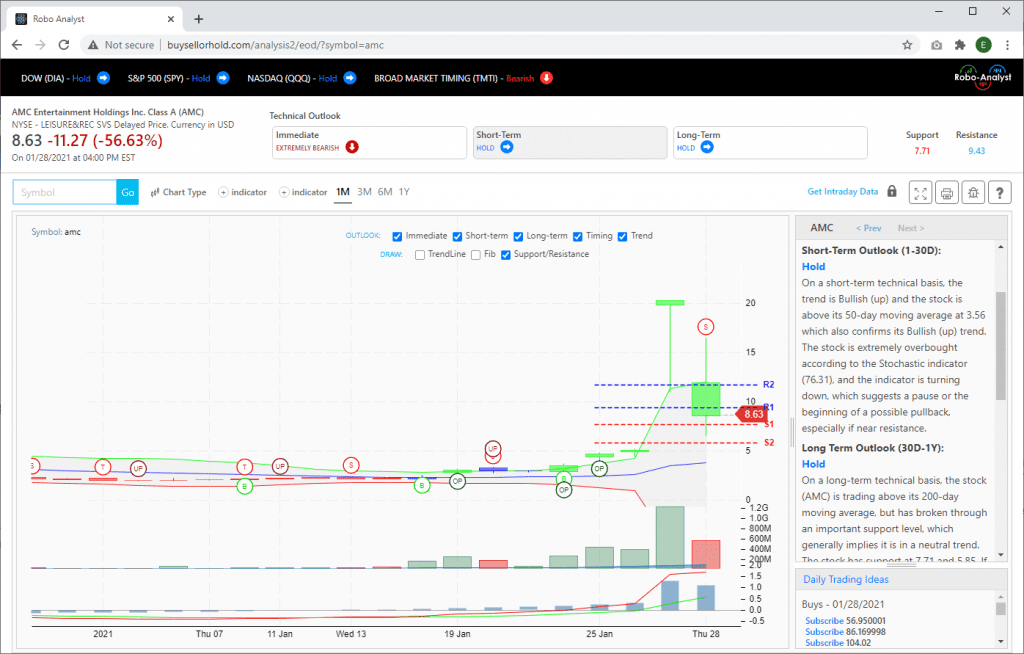Click the bug report icon
The image size is (1024, 654).
[x=973, y=193]
